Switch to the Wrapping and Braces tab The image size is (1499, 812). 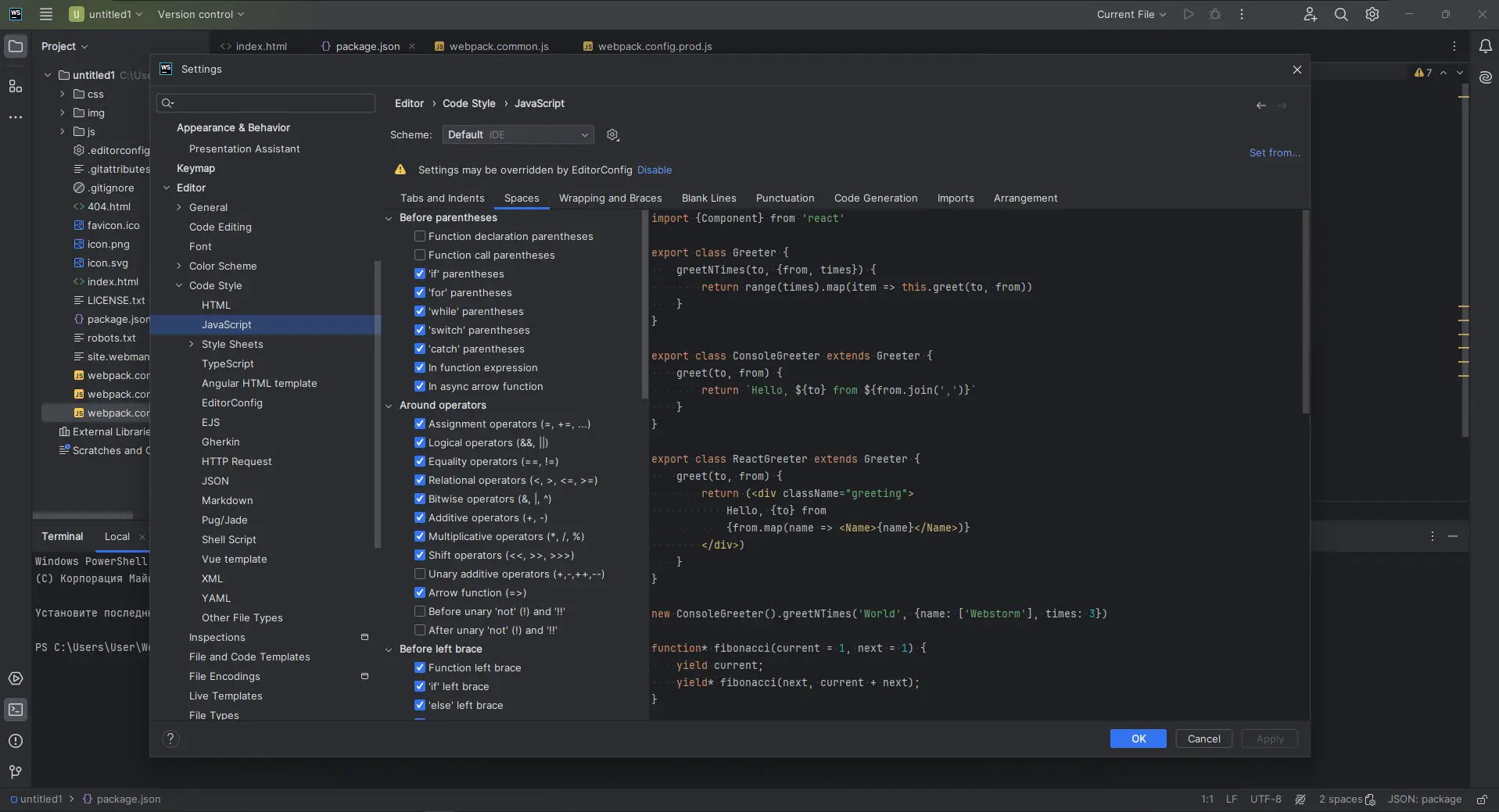(x=610, y=199)
